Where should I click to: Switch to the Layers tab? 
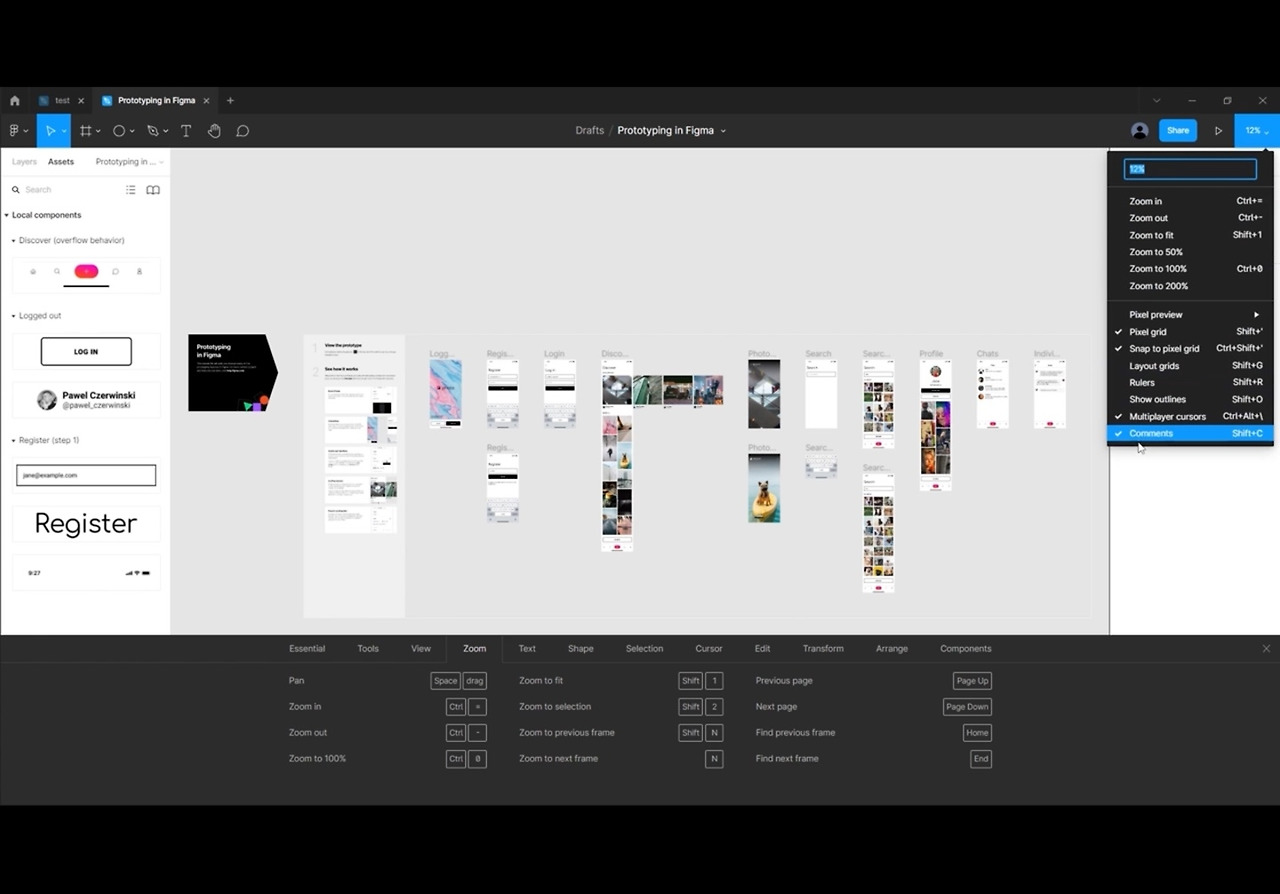(x=24, y=162)
